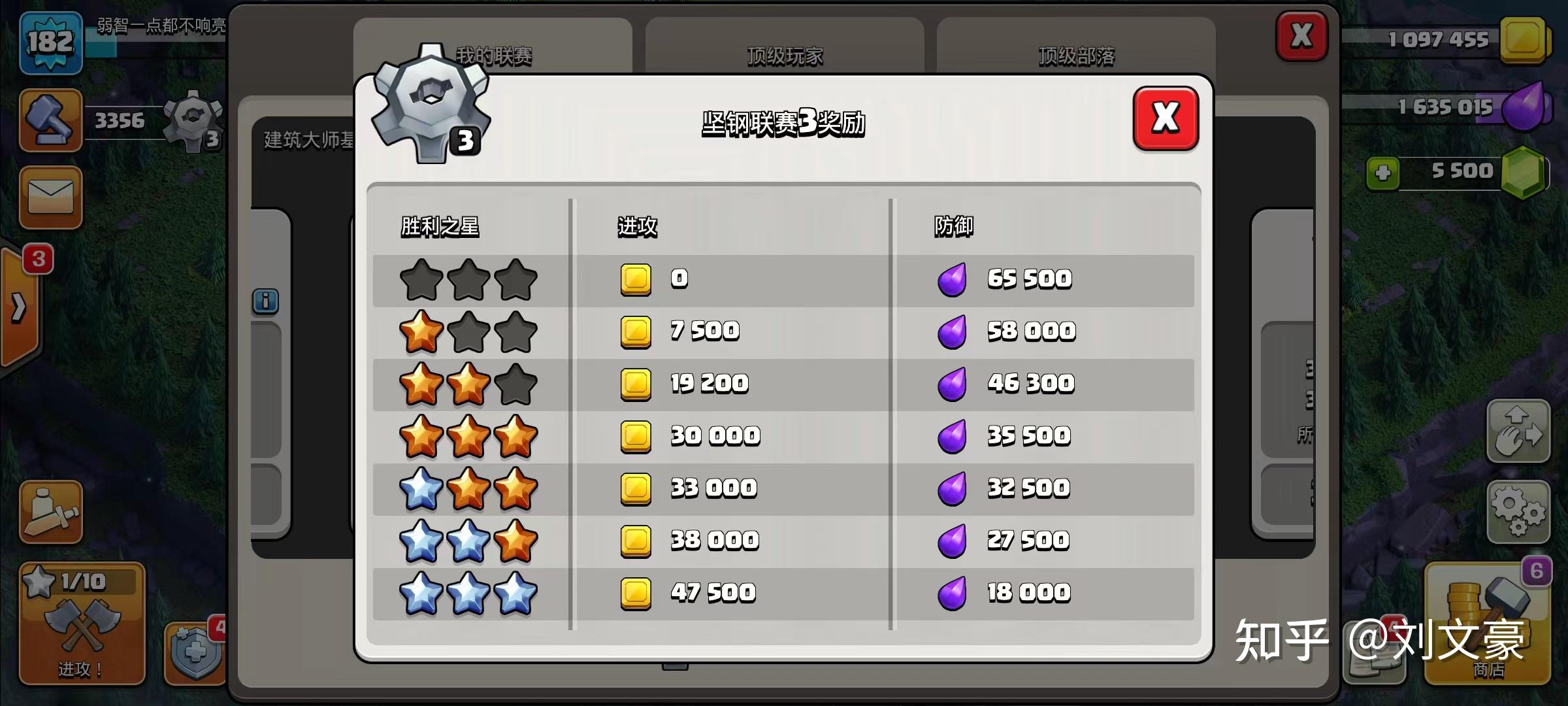Tap the builder hammer trophy icon
This screenshot has width=1568, height=706.
(51, 120)
